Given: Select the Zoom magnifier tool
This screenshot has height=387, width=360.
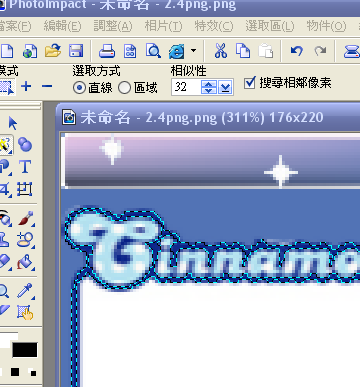Looking at the screenshot, I should [4, 291].
